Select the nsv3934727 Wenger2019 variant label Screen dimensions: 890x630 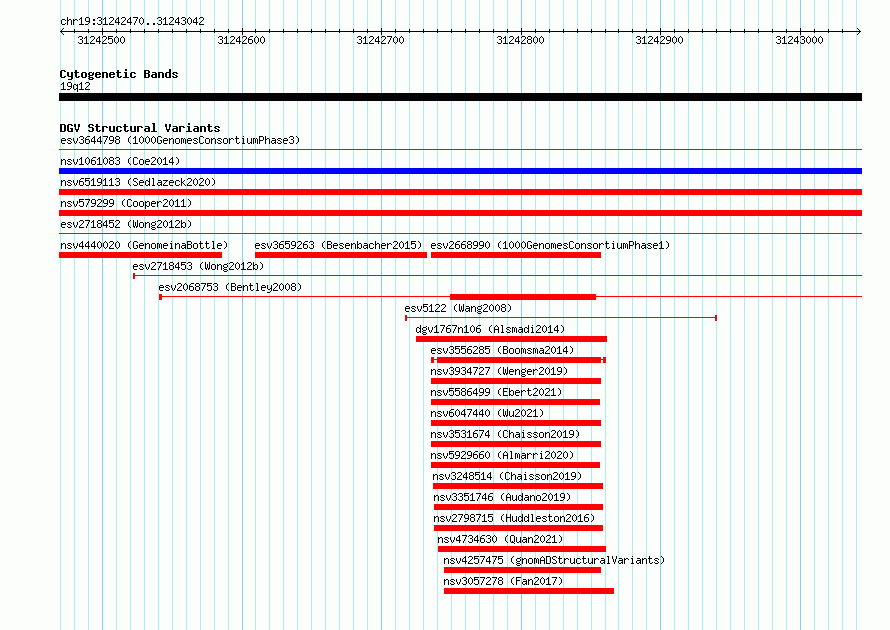click(499, 371)
